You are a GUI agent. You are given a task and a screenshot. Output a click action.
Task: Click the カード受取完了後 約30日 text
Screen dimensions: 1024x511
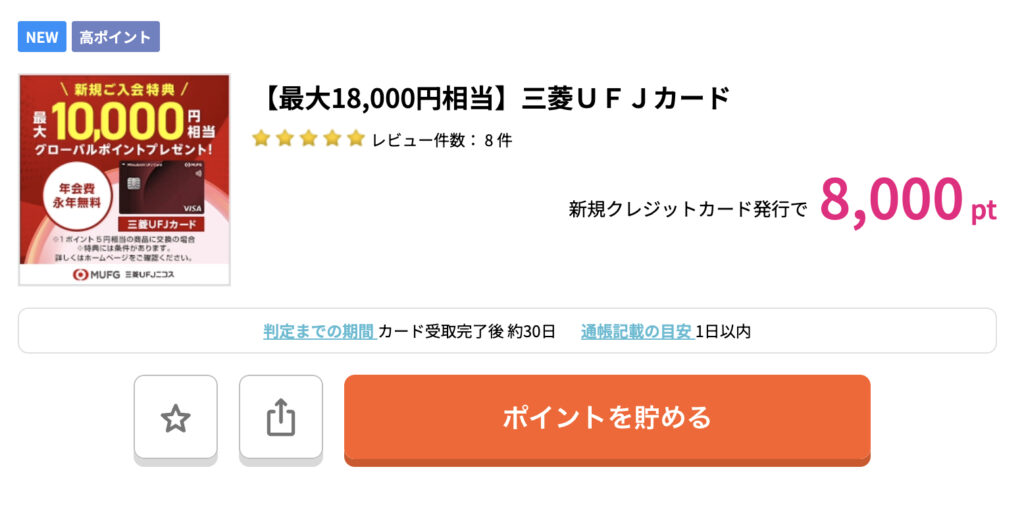click(x=466, y=331)
